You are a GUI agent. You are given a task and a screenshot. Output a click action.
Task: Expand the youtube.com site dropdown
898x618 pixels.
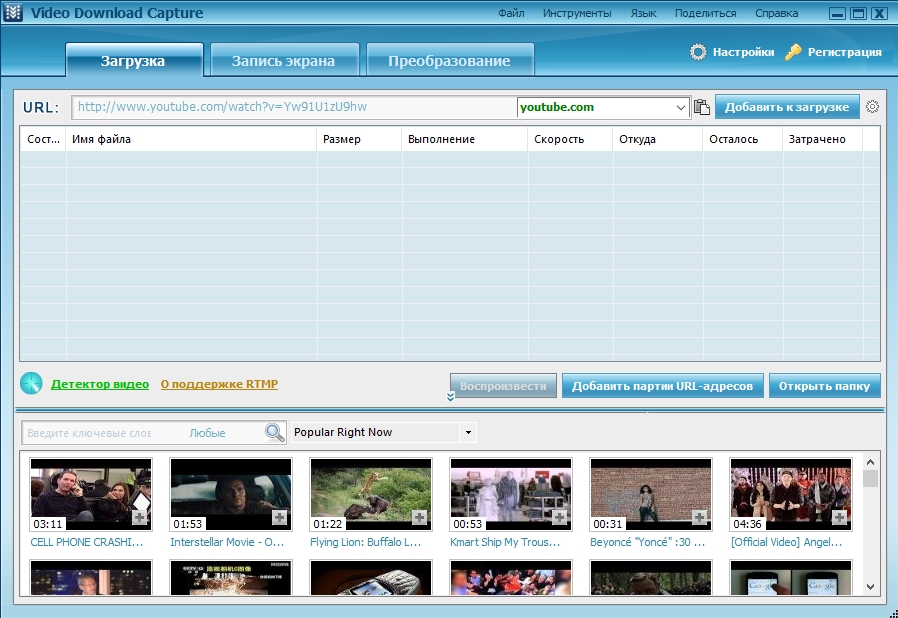680,107
